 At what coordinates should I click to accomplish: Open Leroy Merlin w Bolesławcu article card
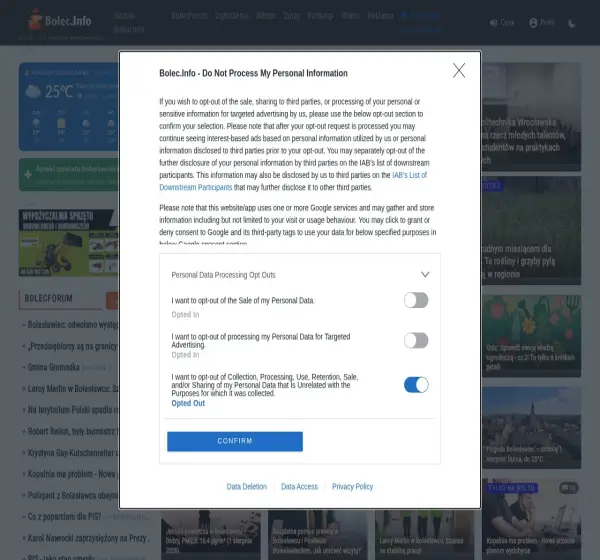coord(424,535)
